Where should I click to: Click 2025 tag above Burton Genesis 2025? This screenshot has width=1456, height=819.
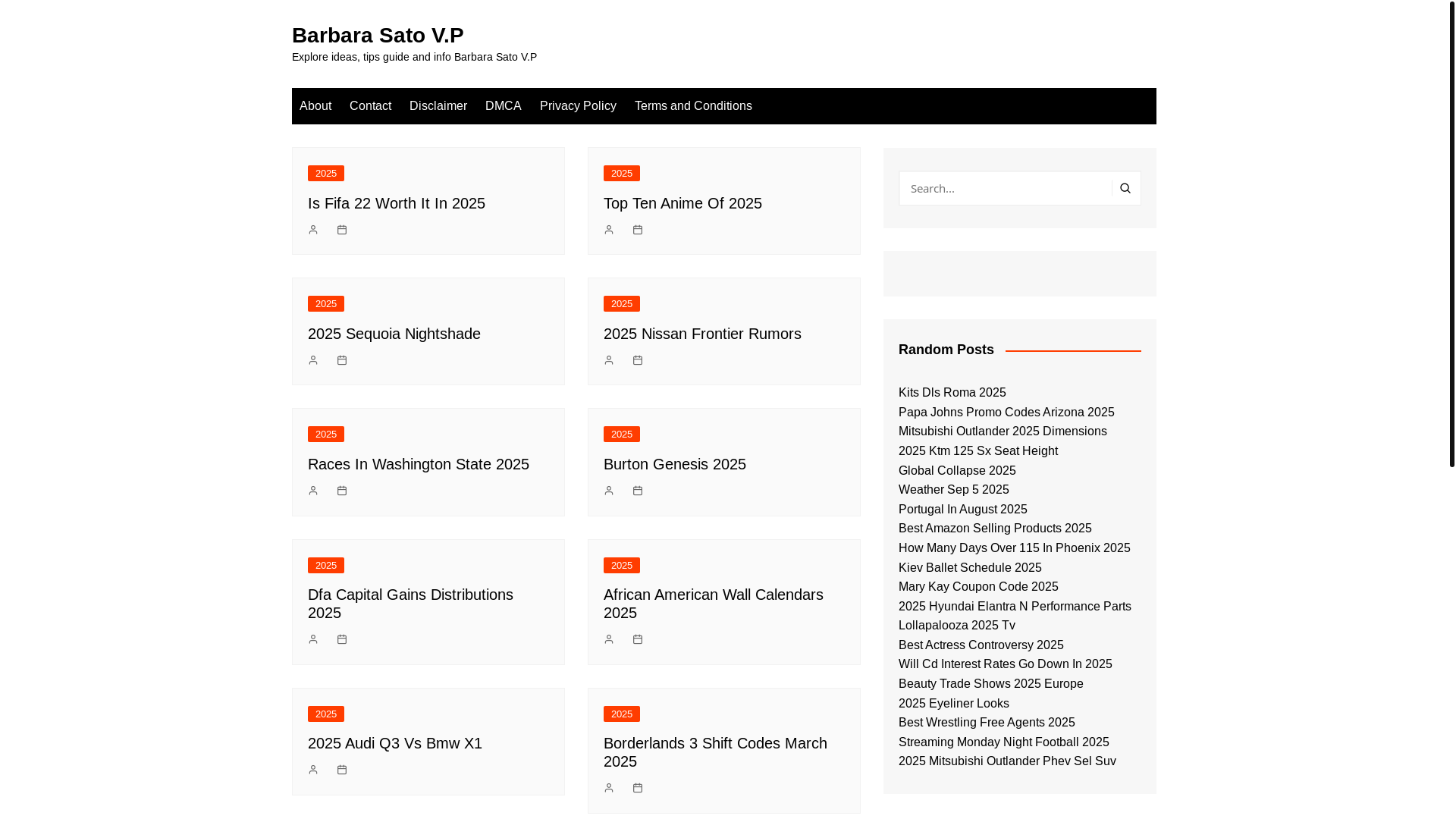coord(622,435)
